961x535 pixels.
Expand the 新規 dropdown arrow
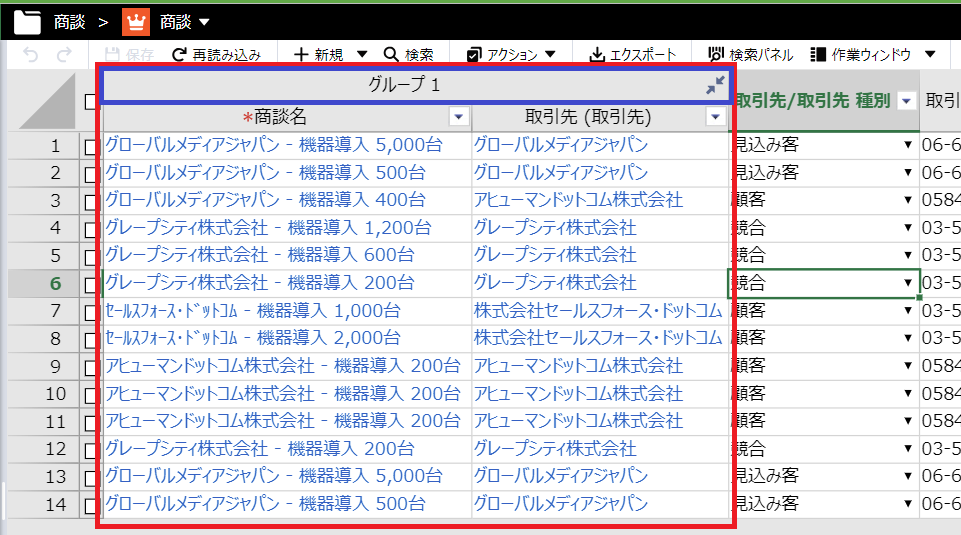pyautogui.click(x=362, y=55)
